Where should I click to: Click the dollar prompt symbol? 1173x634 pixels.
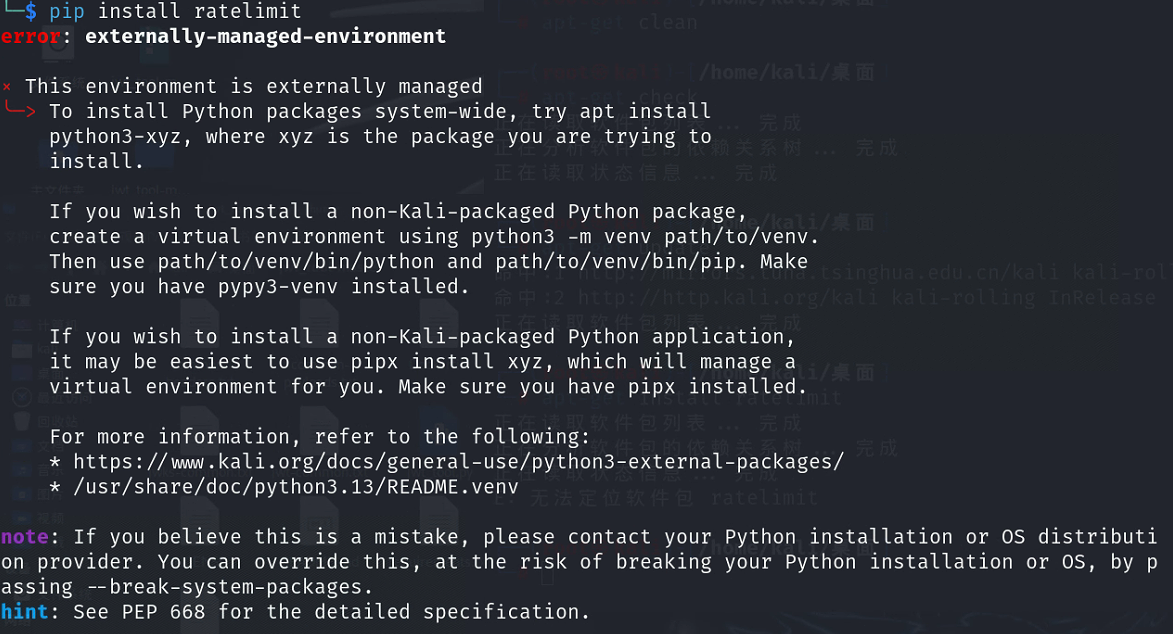(31, 12)
